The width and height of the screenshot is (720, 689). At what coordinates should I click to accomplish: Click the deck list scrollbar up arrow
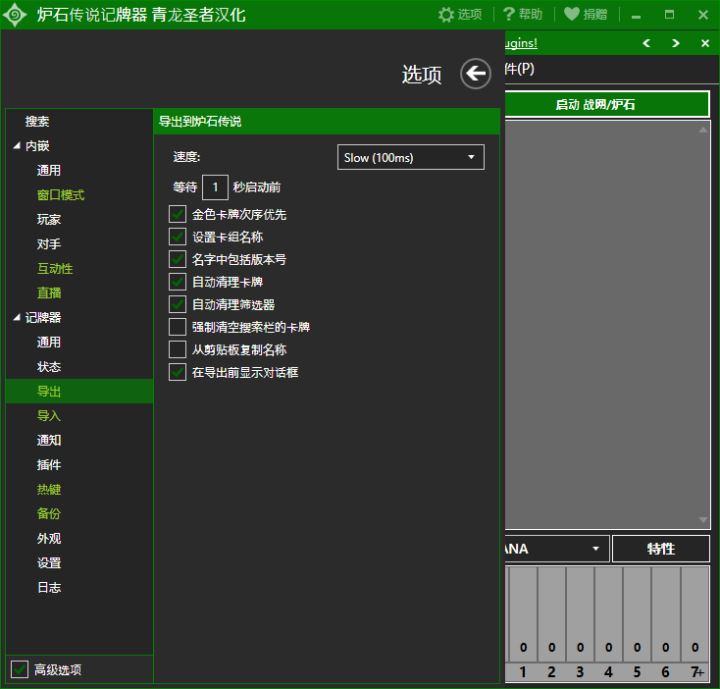[x=703, y=130]
